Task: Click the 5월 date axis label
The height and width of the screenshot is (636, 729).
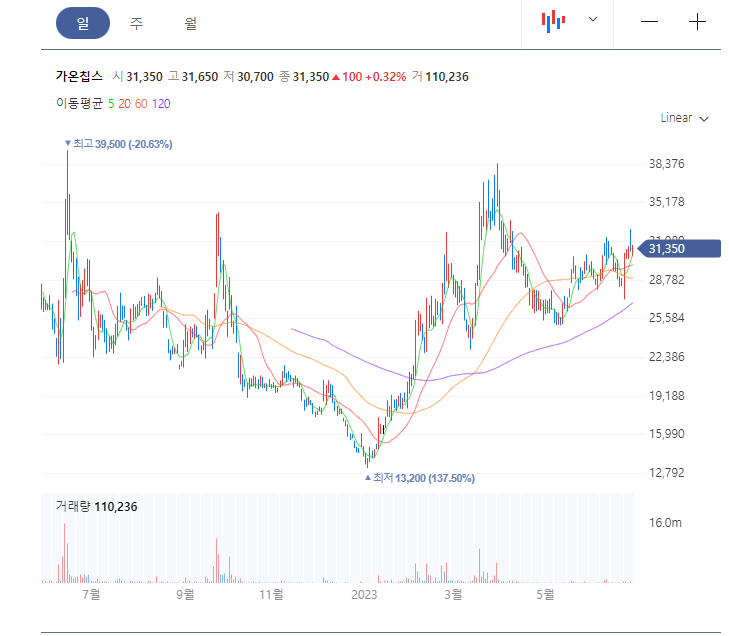Action: (545, 594)
